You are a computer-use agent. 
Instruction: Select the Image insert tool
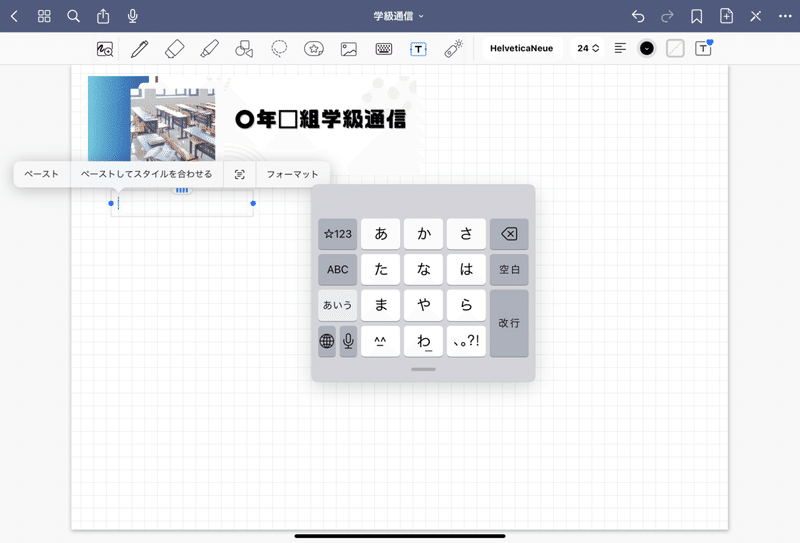coord(348,49)
